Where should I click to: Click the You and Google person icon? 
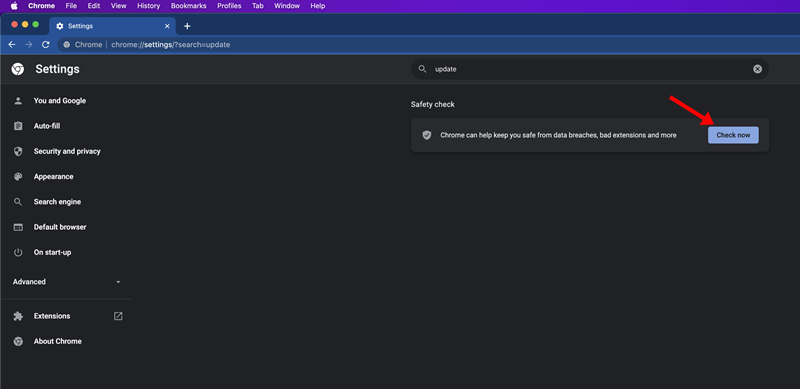tap(18, 101)
